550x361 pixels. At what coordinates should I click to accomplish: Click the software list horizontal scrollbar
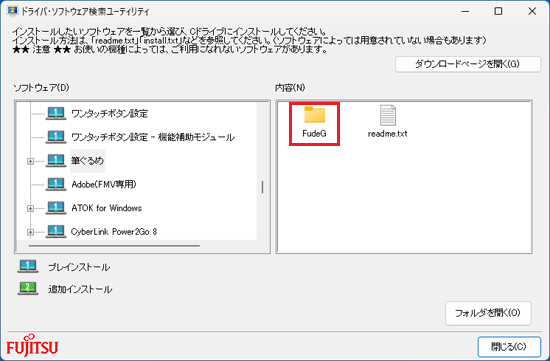114,246
